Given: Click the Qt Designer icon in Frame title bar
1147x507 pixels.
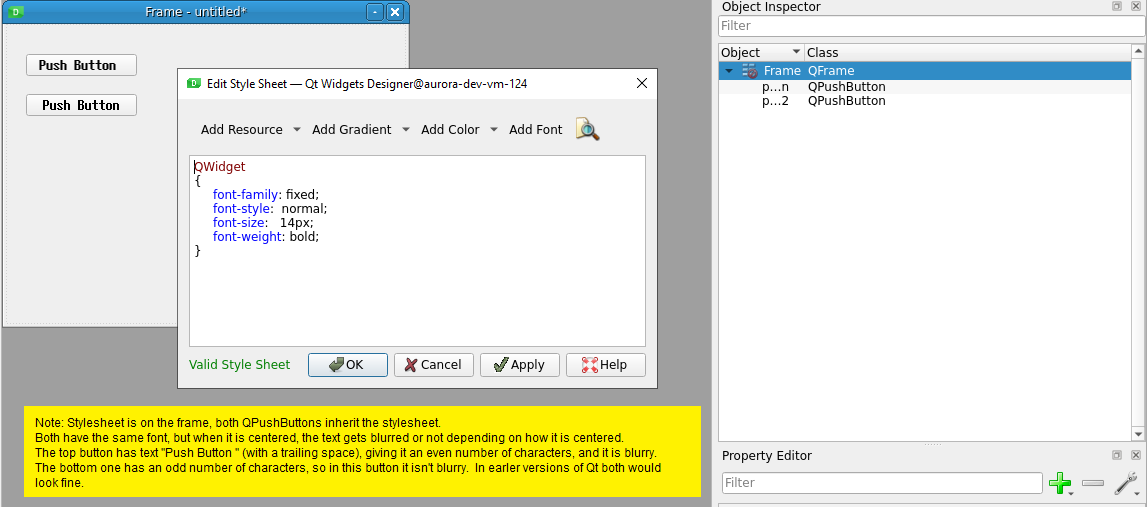Looking at the screenshot, I should [x=17, y=12].
